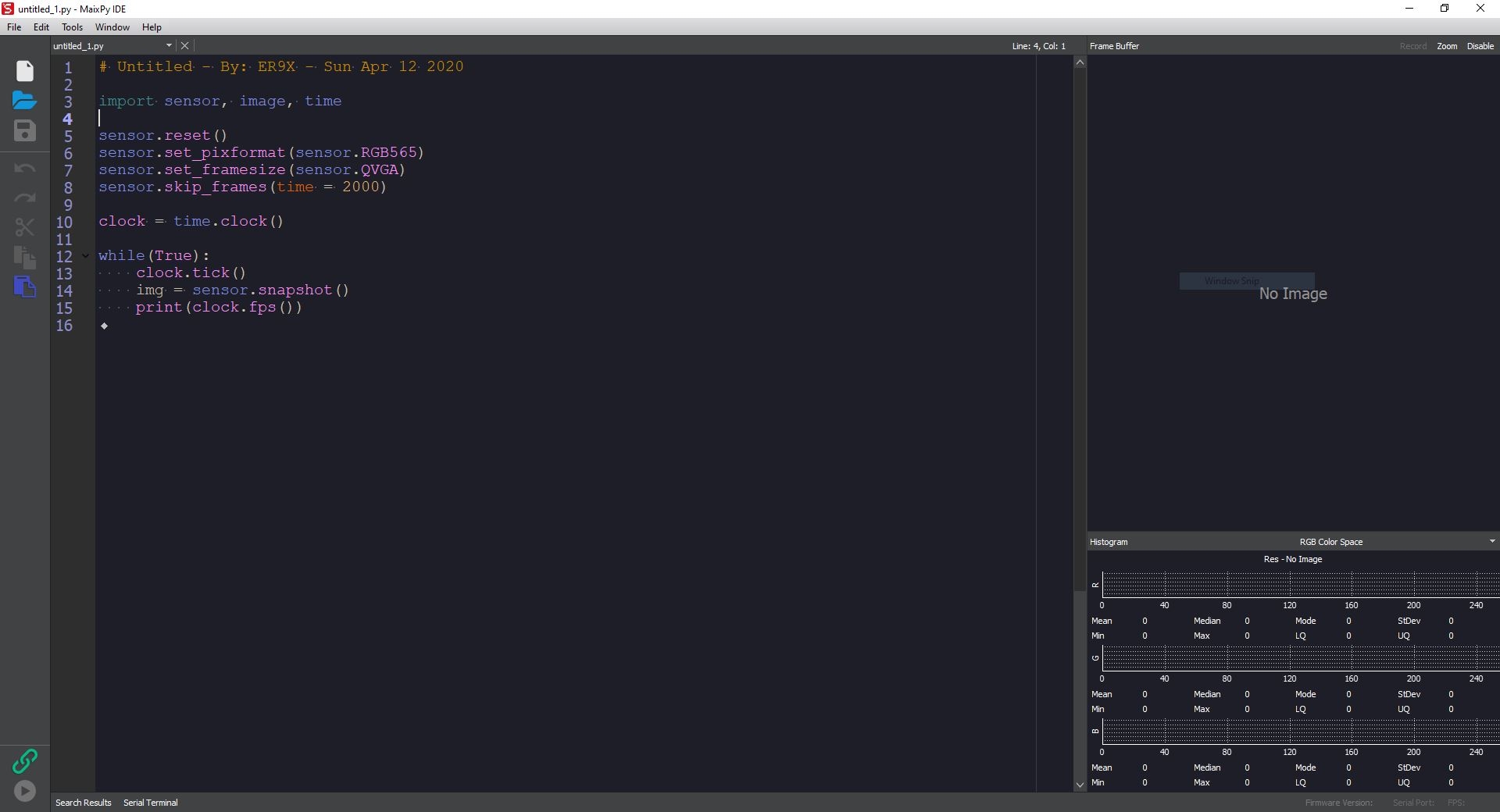This screenshot has height=812, width=1500.
Task: Disable the Frame Buffer view
Action: (x=1480, y=46)
